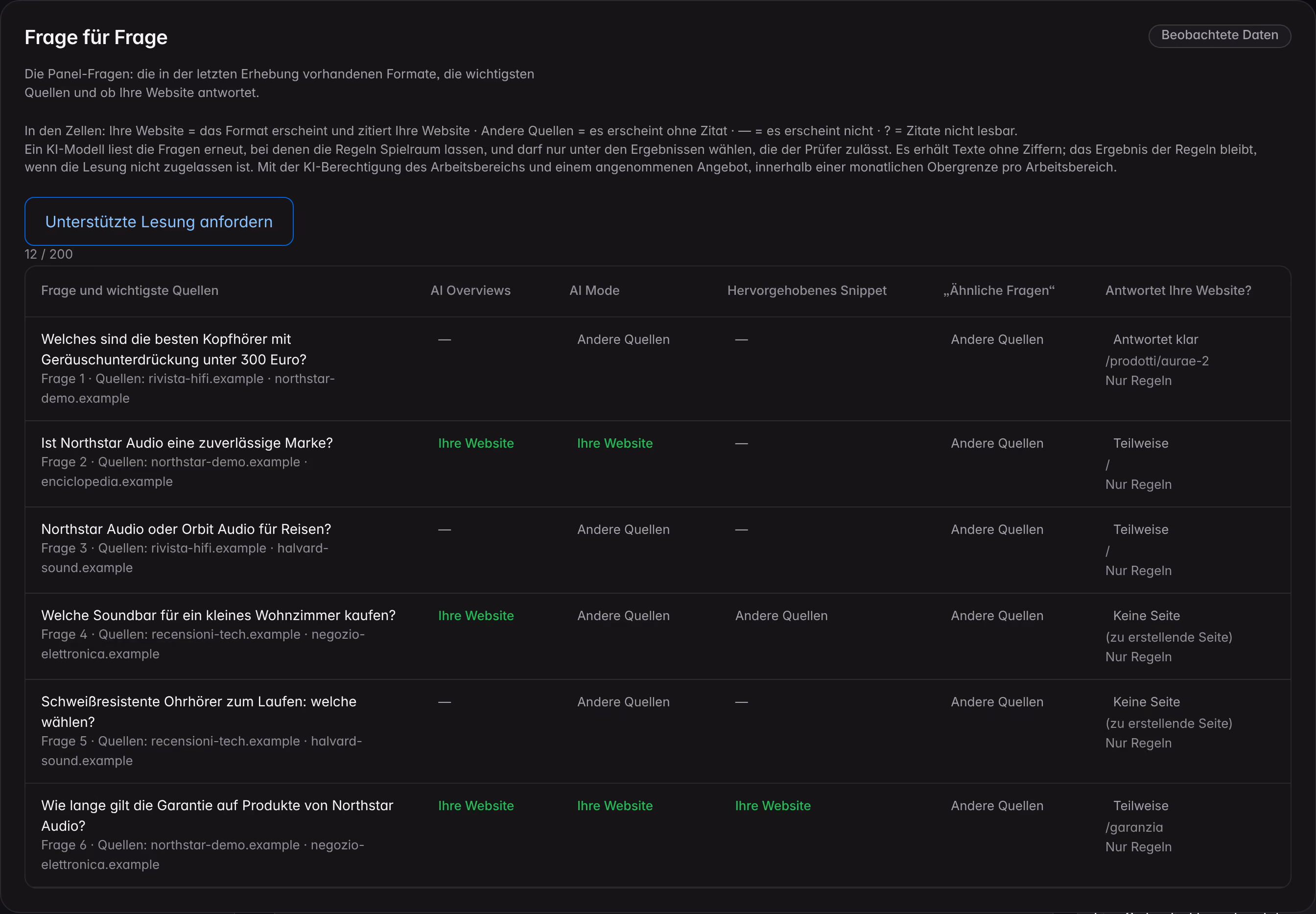Screen dimensions: 1316x914
Task: Click Andere Quellen under AI Mode for Frage 1
Action: click(x=623, y=339)
